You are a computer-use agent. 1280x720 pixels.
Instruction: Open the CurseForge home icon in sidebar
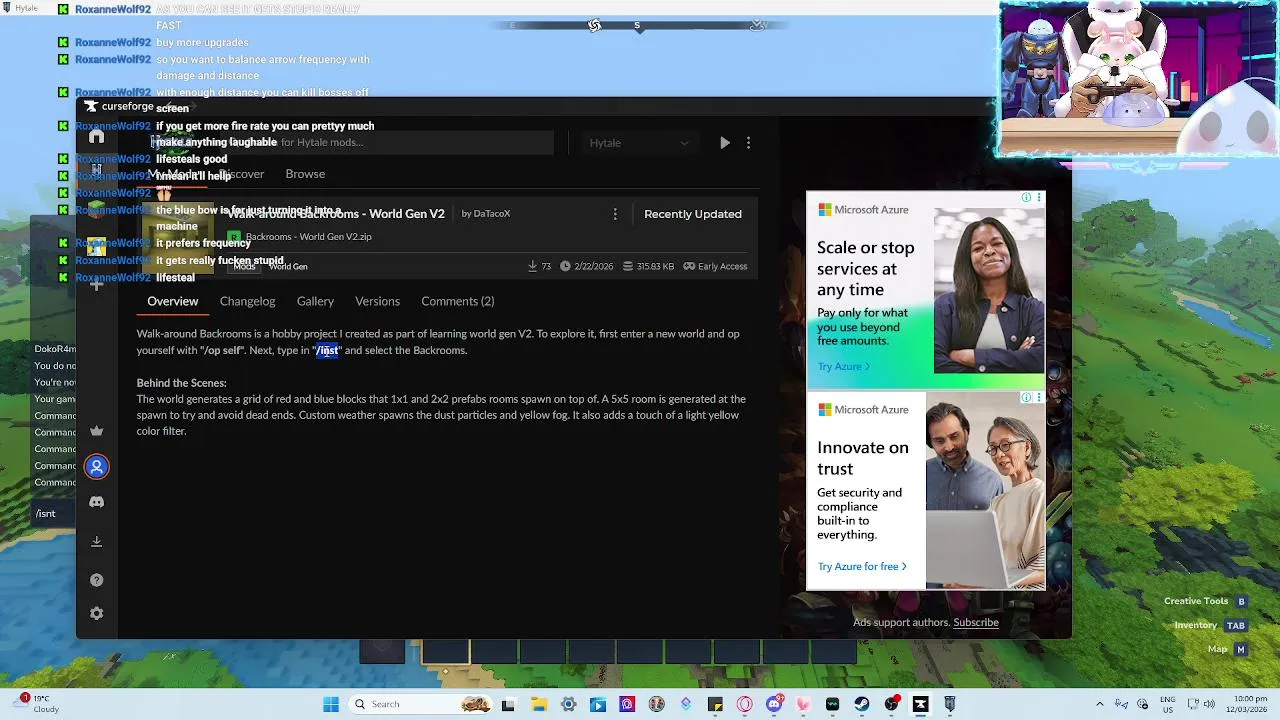pos(97,137)
